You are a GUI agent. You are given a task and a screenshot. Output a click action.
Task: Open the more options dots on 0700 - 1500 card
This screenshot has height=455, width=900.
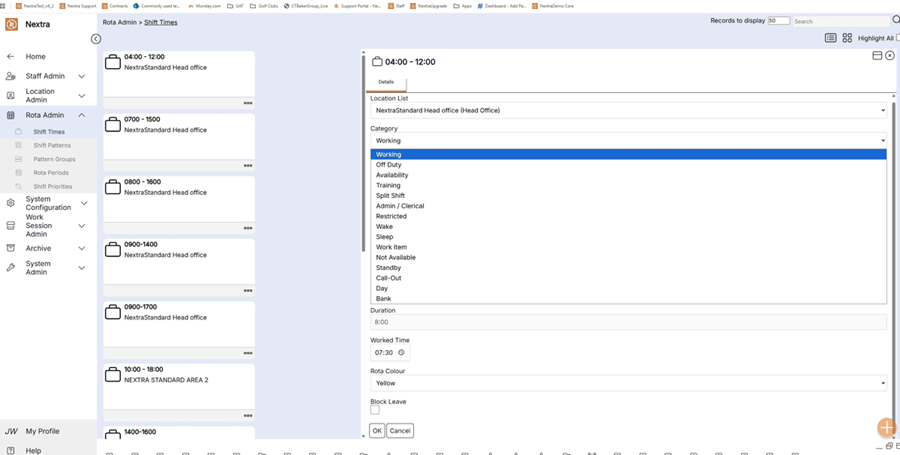[x=248, y=166]
